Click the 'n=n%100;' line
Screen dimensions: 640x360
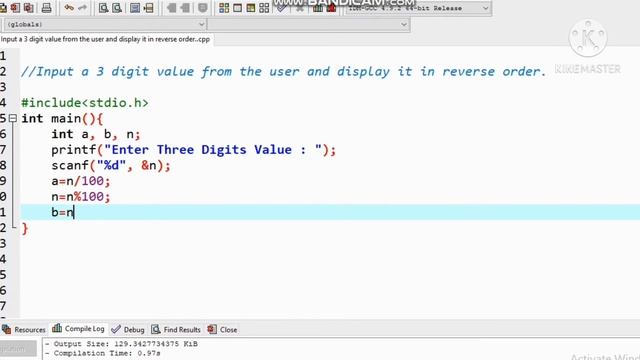tap(81, 197)
